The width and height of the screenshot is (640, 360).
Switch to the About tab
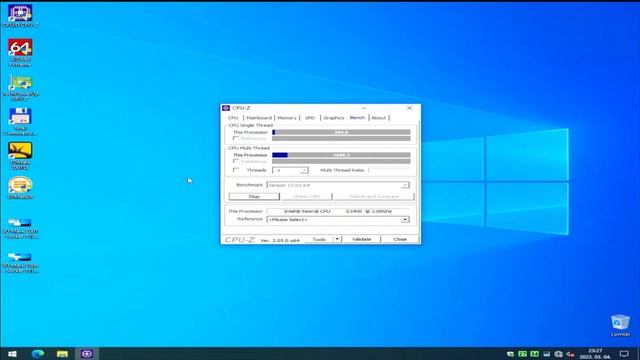click(x=379, y=118)
